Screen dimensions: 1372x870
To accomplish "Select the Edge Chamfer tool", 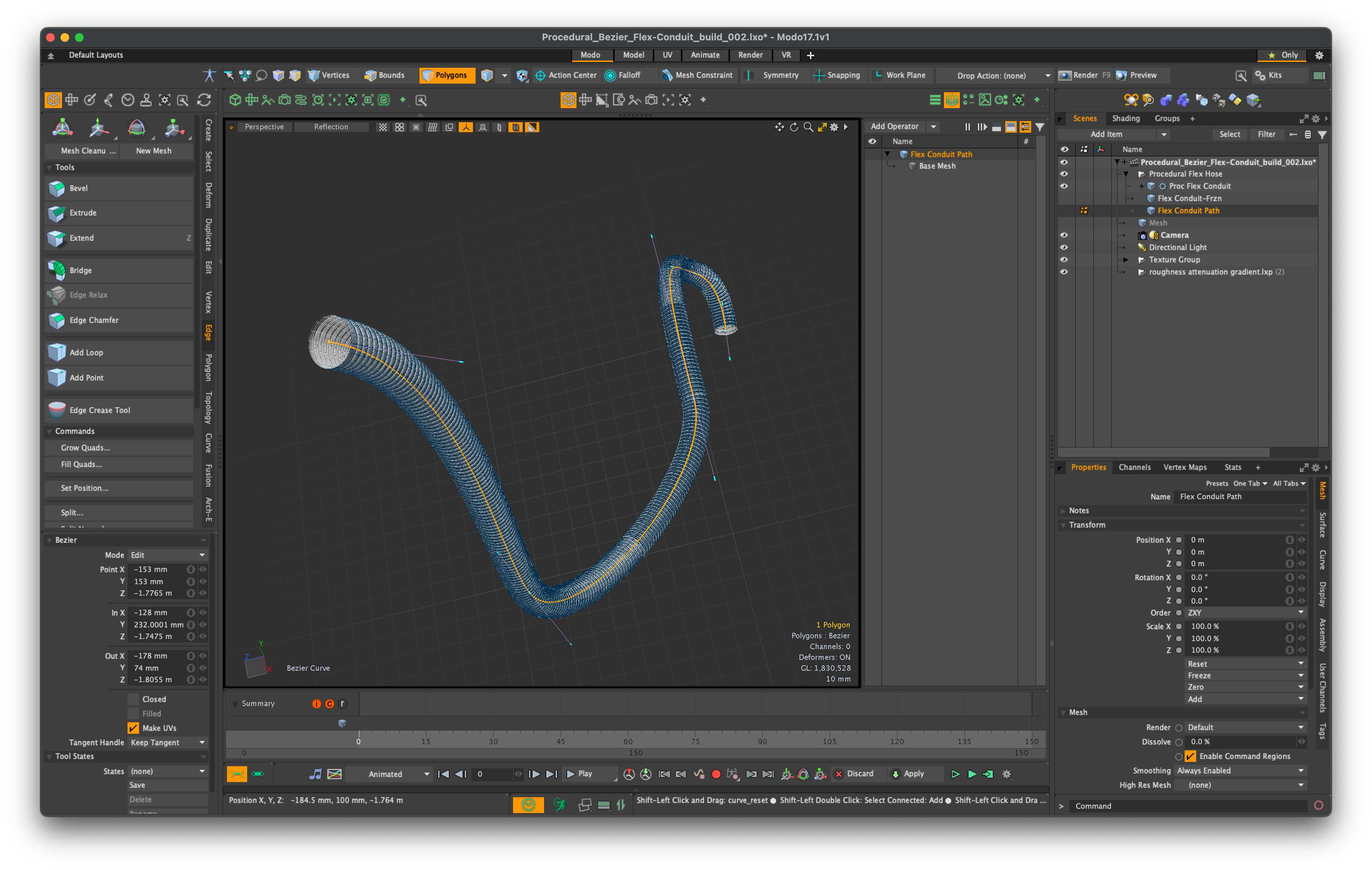I will coord(119,320).
